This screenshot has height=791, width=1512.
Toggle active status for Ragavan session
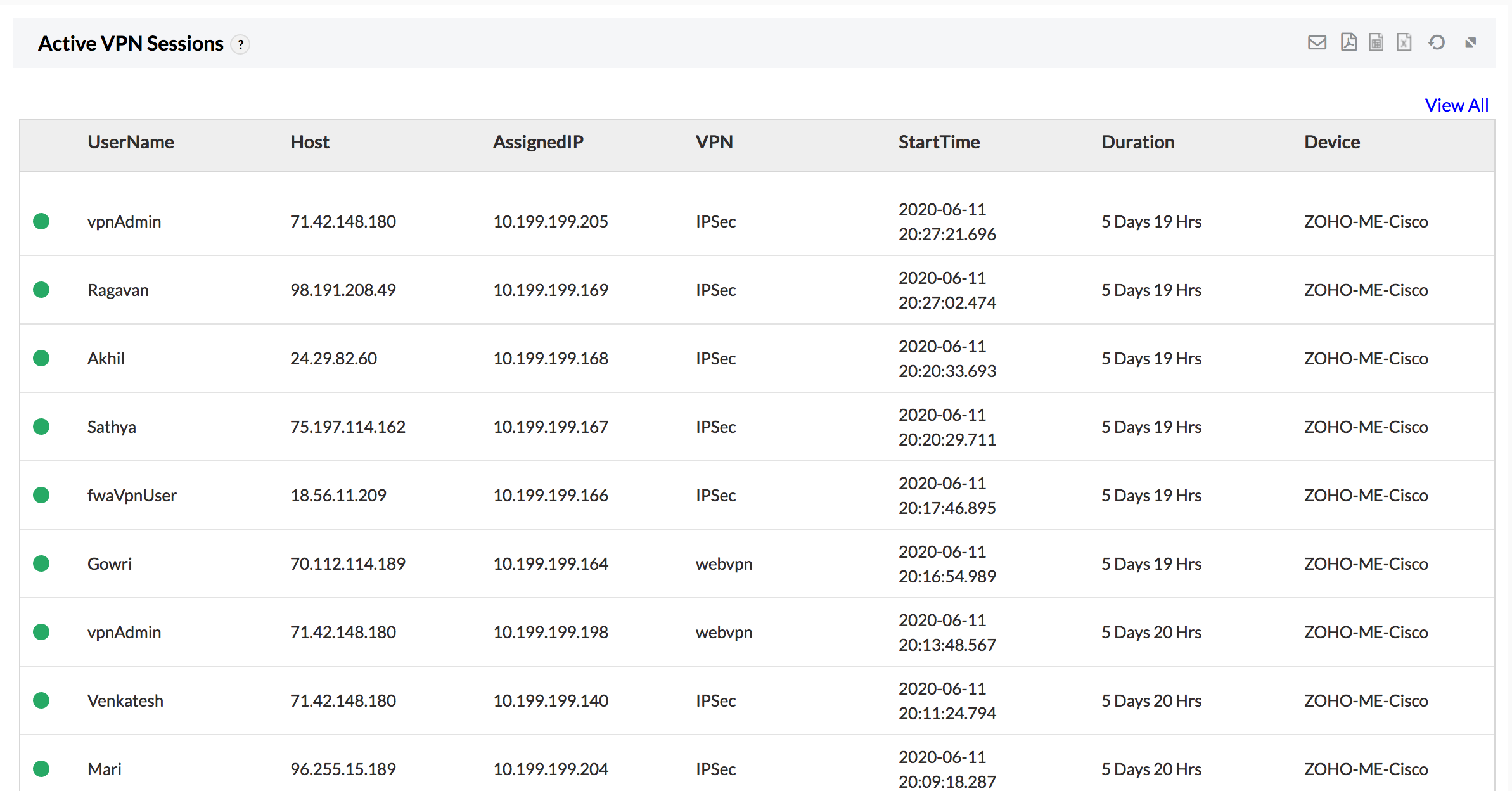[44, 289]
